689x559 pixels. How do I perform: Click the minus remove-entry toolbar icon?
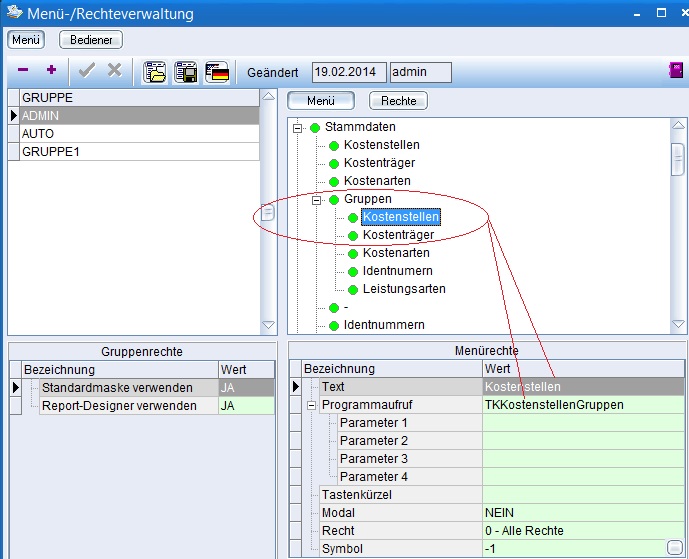tap(23, 71)
